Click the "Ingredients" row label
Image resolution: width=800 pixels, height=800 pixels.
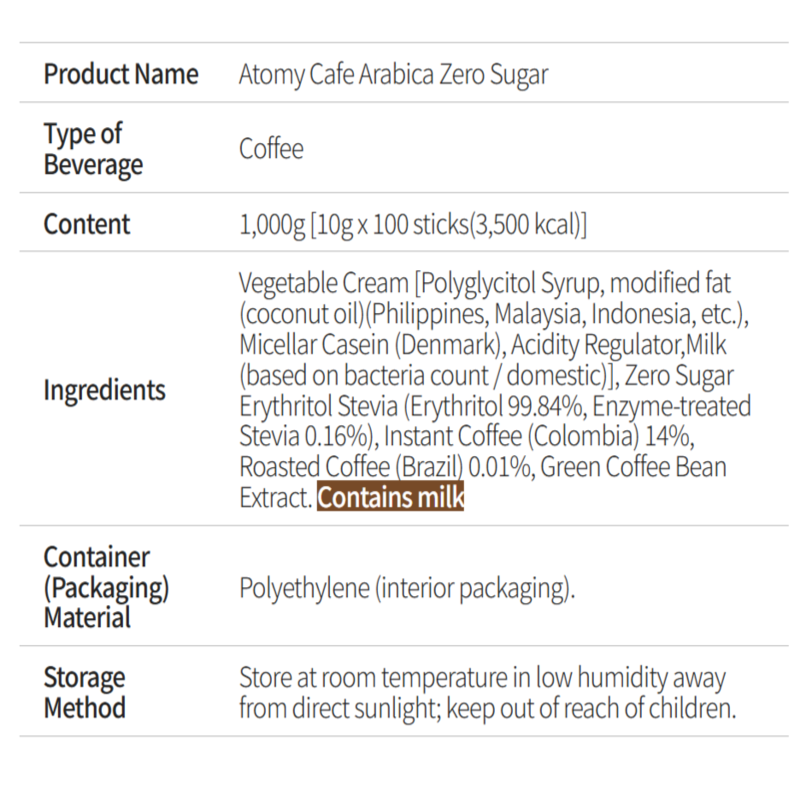[x=104, y=390]
